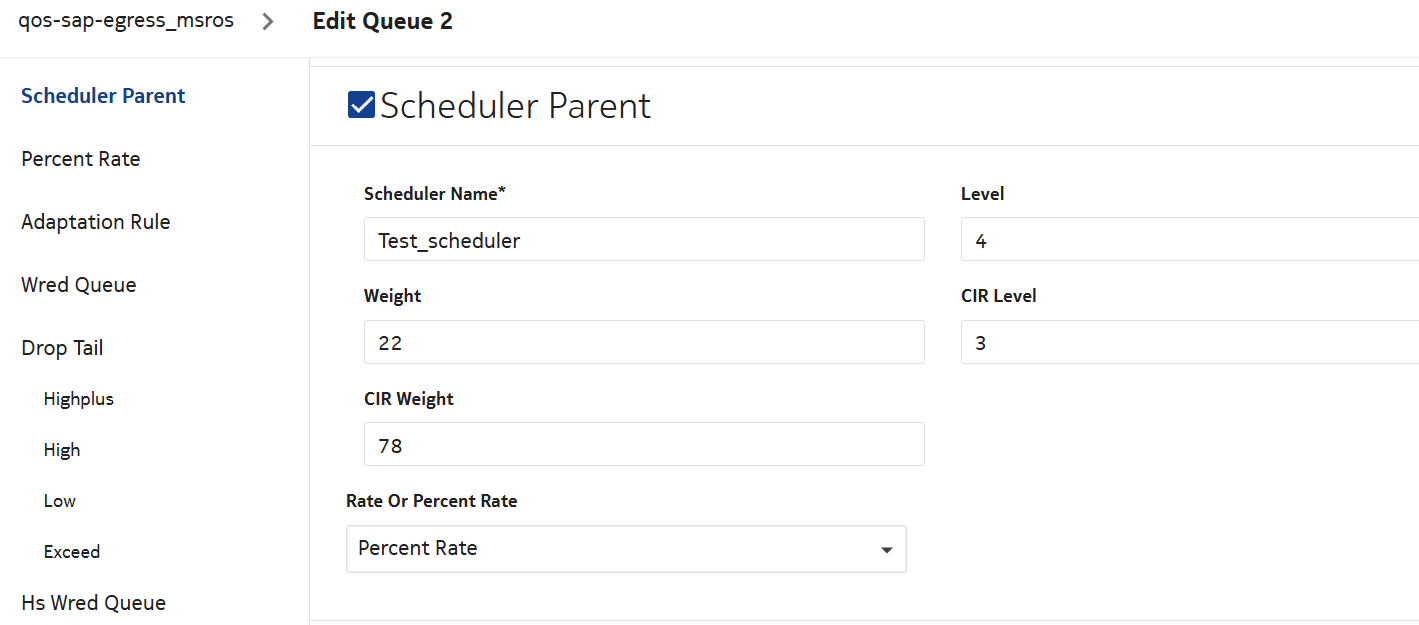The height and width of the screenshot is (625, 1419).
Task: Focus the CIR Level input field
Action: pyautogui.click(x=1189, y=342)
